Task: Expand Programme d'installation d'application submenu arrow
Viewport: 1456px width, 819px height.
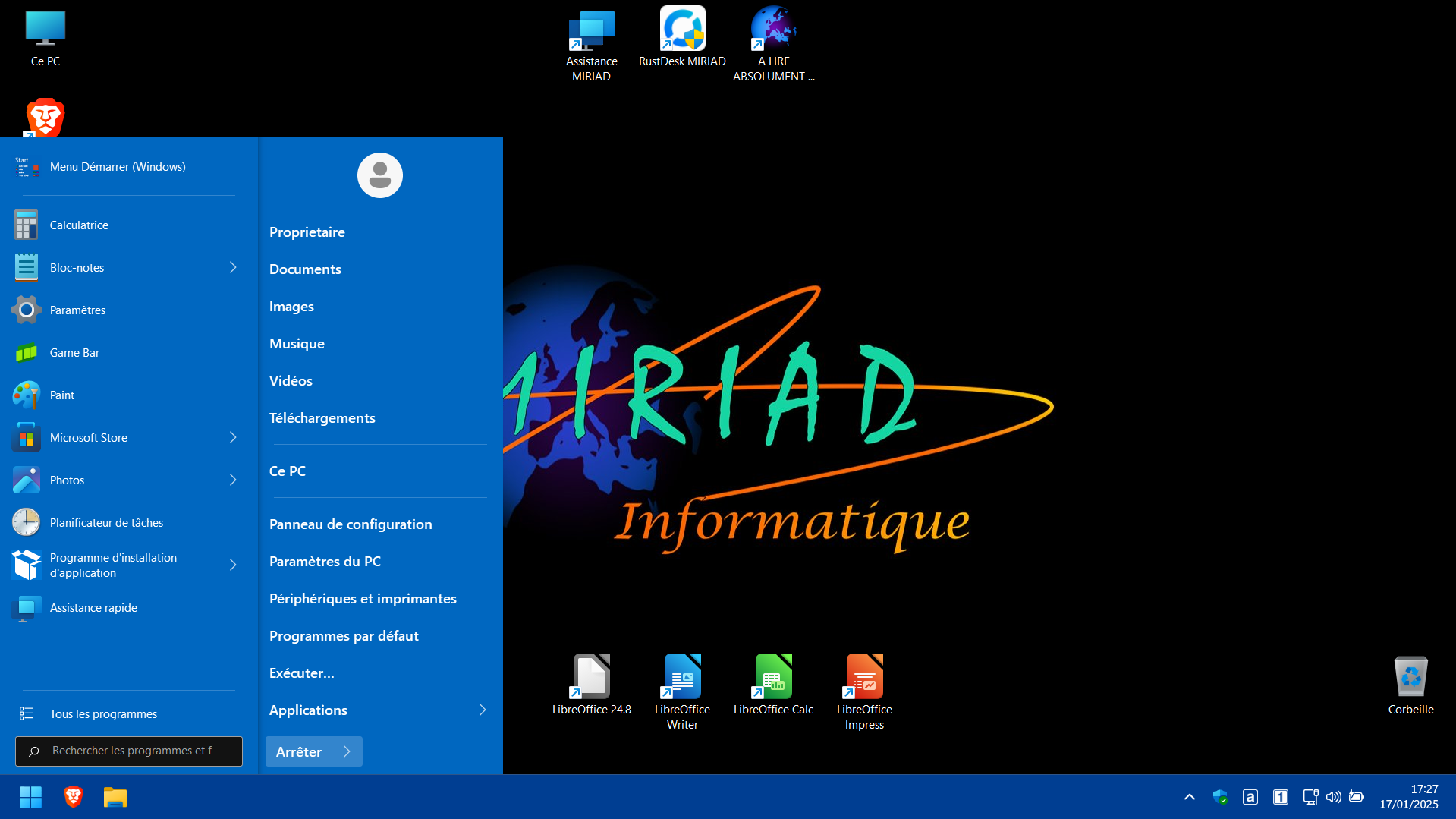Action: [x=233, y=565]
